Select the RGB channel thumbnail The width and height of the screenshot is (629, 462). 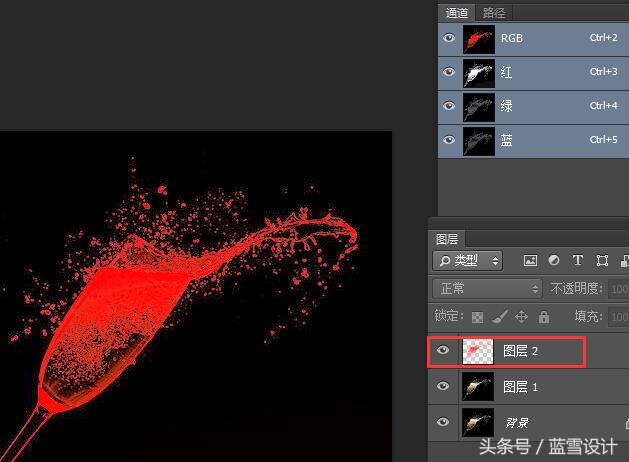479,39
